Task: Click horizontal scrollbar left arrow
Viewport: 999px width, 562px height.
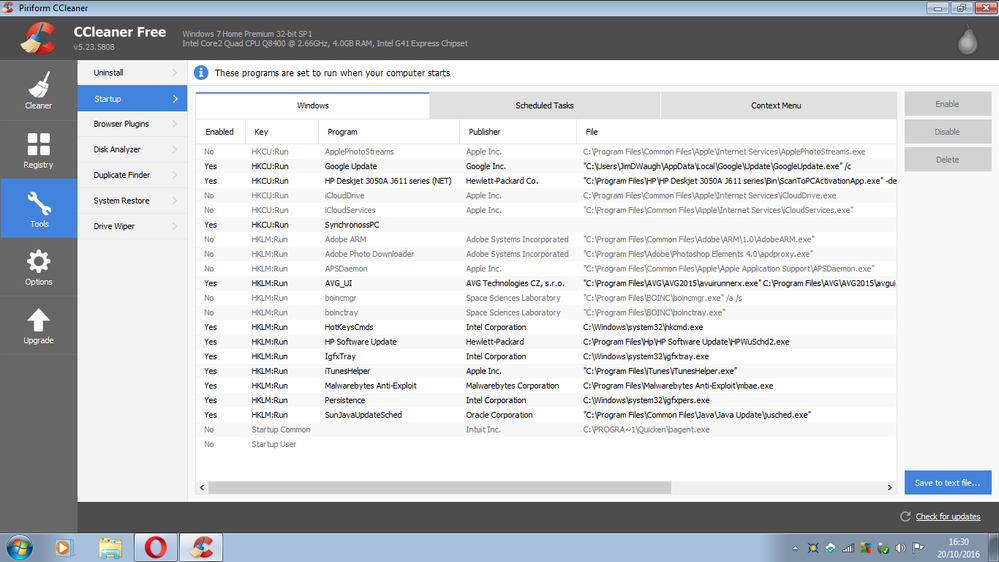Action: click(202, 487)
